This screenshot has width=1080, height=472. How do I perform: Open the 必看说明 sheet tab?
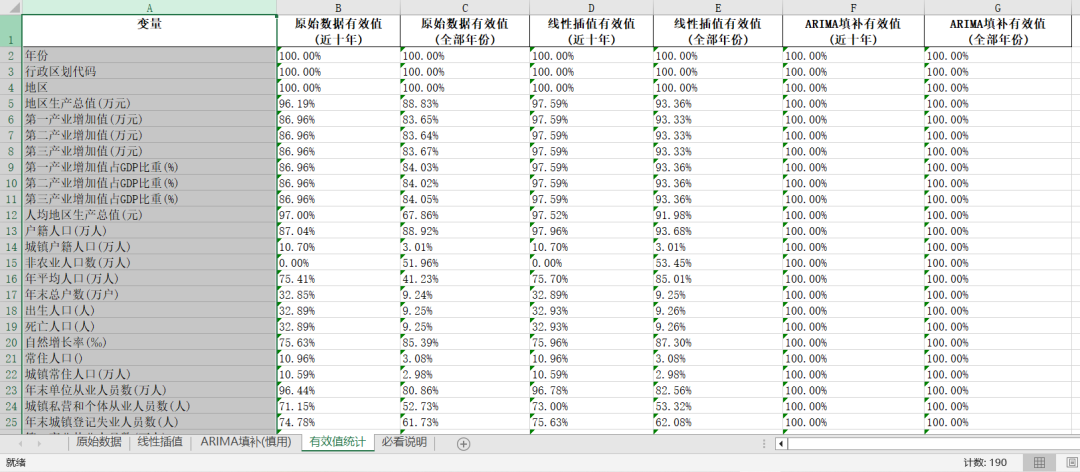click(404, 442)
